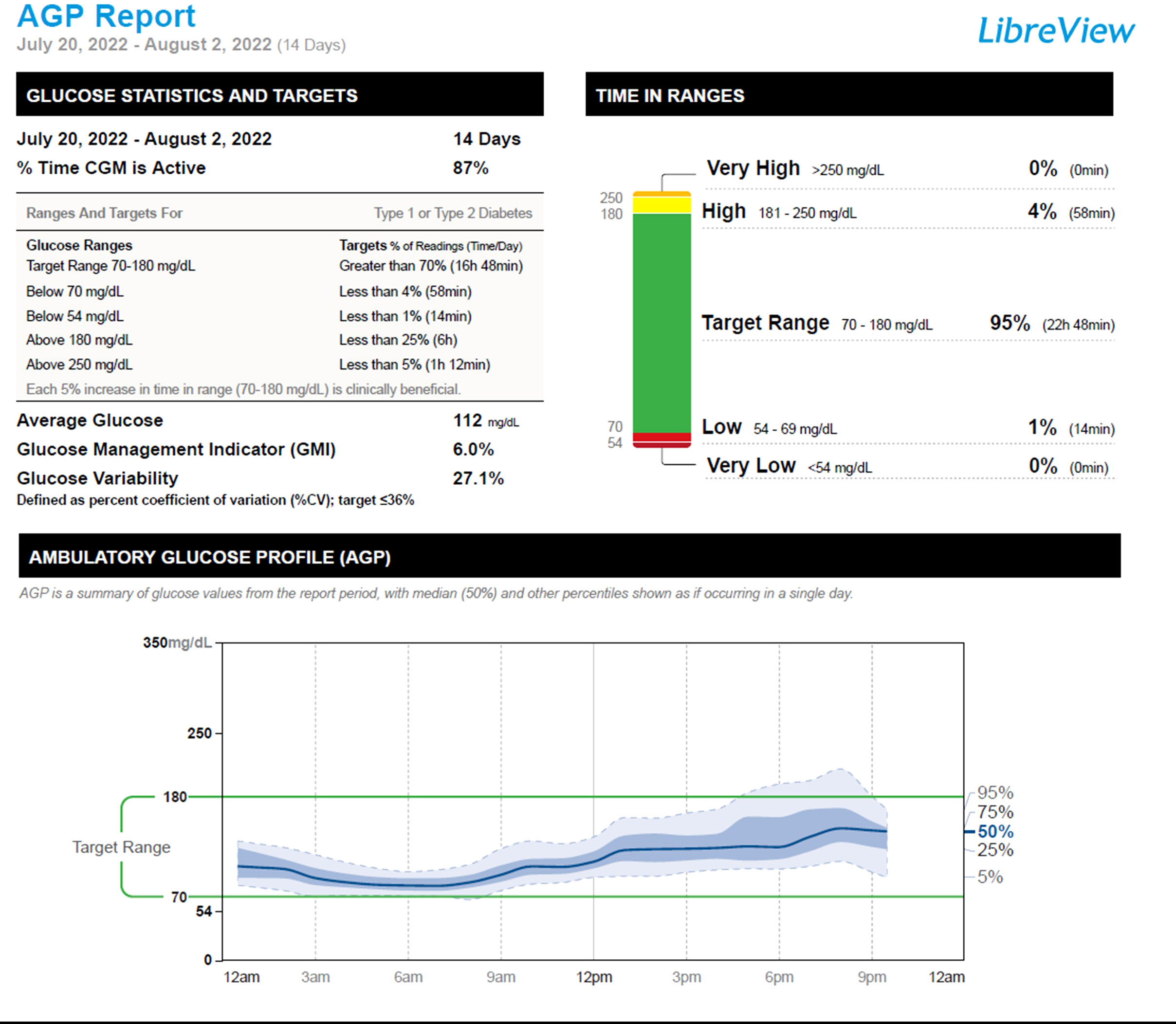Click the '6am' x-axis label
1176x1024 pixels.
[408, 977]
